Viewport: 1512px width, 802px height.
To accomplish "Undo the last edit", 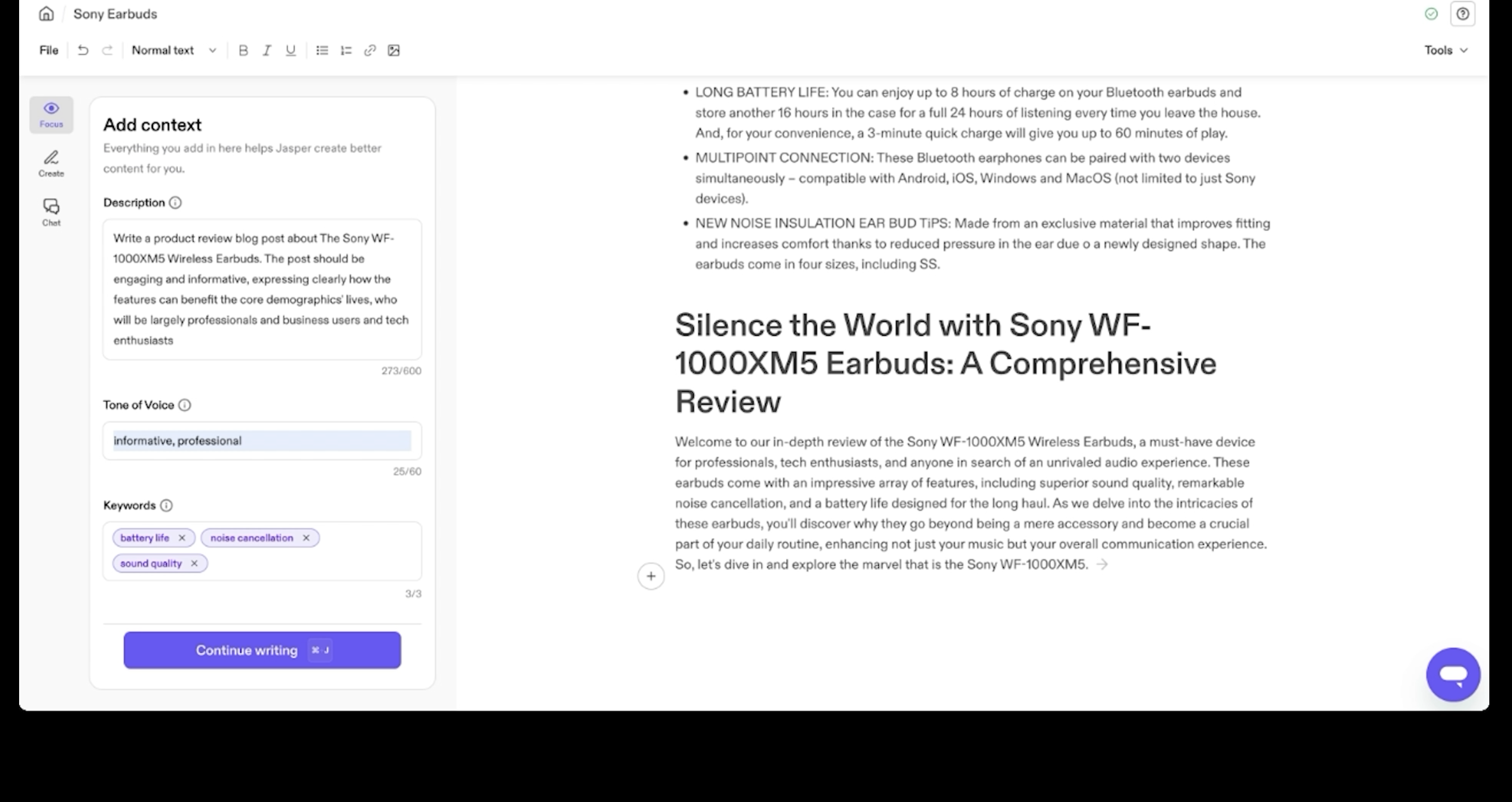I will click(83, 50).
